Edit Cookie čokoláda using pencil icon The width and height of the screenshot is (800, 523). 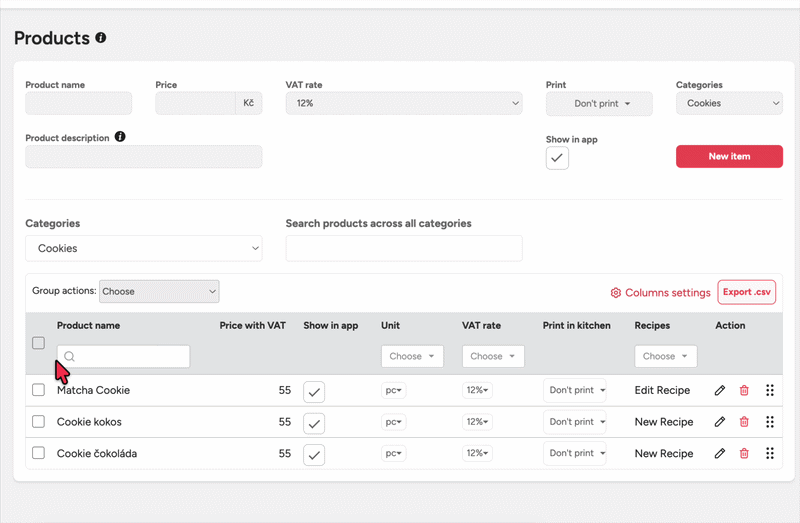720,453
